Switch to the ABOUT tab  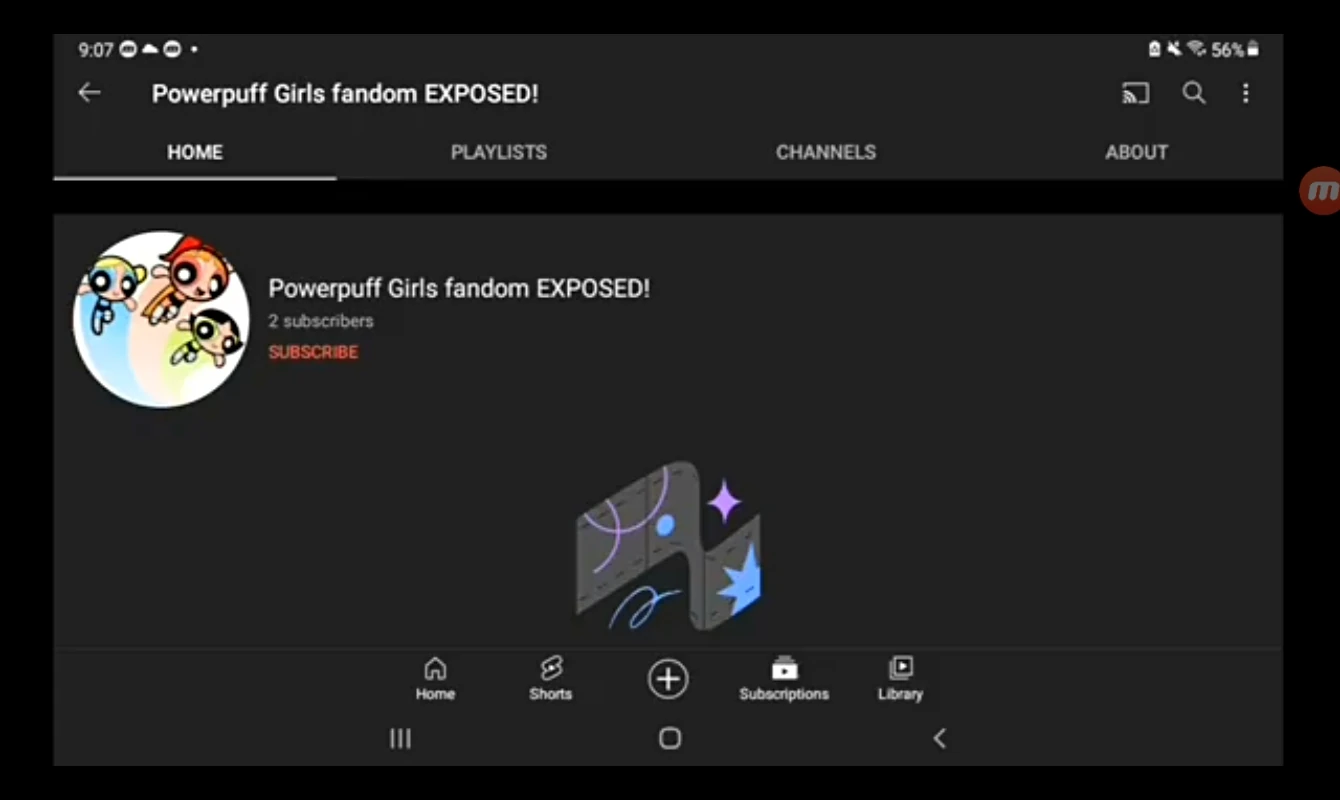coord(1136,152)
